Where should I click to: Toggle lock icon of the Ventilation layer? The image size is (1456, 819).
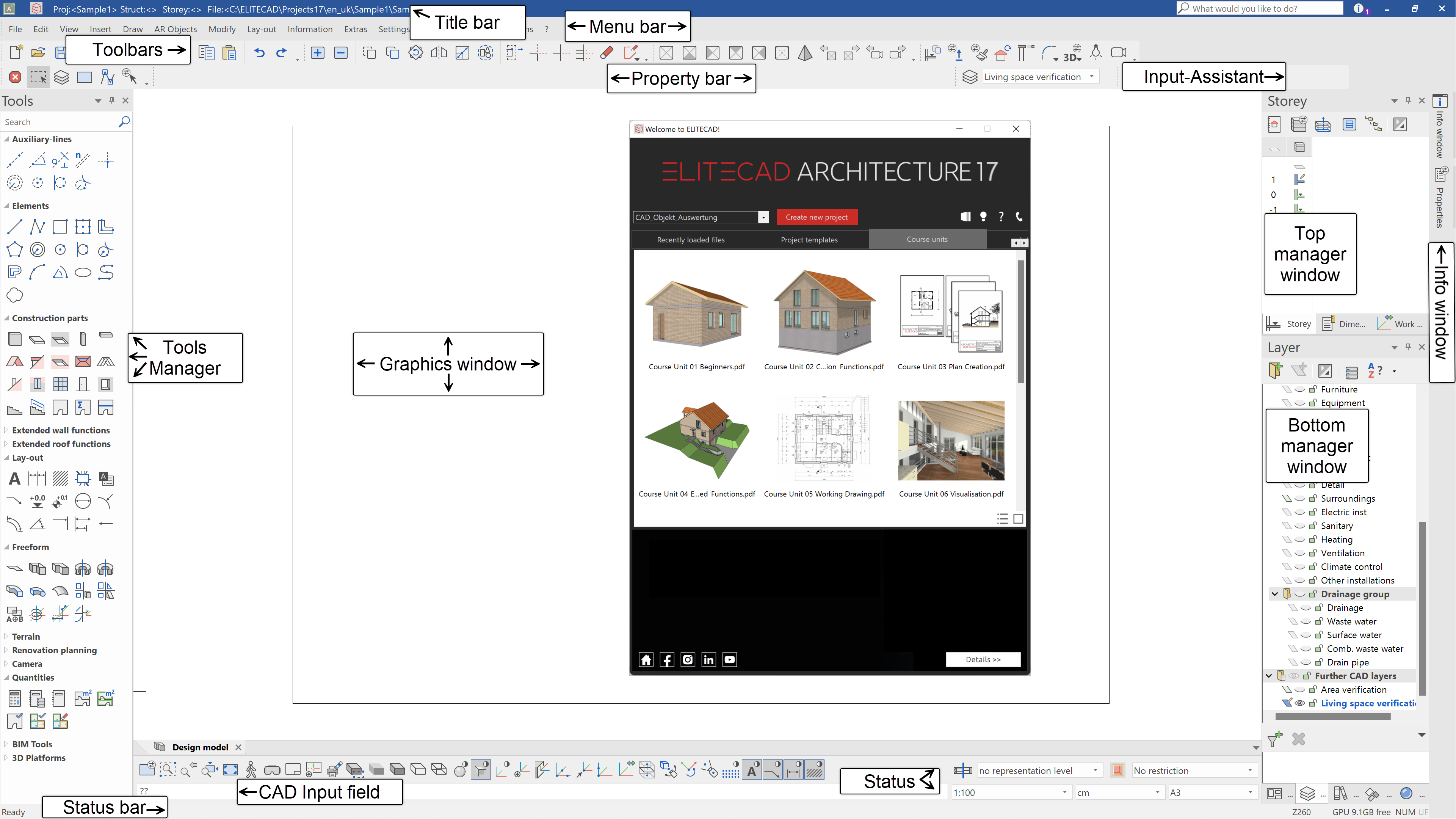pyautogui.click(x=1313, y=553)
